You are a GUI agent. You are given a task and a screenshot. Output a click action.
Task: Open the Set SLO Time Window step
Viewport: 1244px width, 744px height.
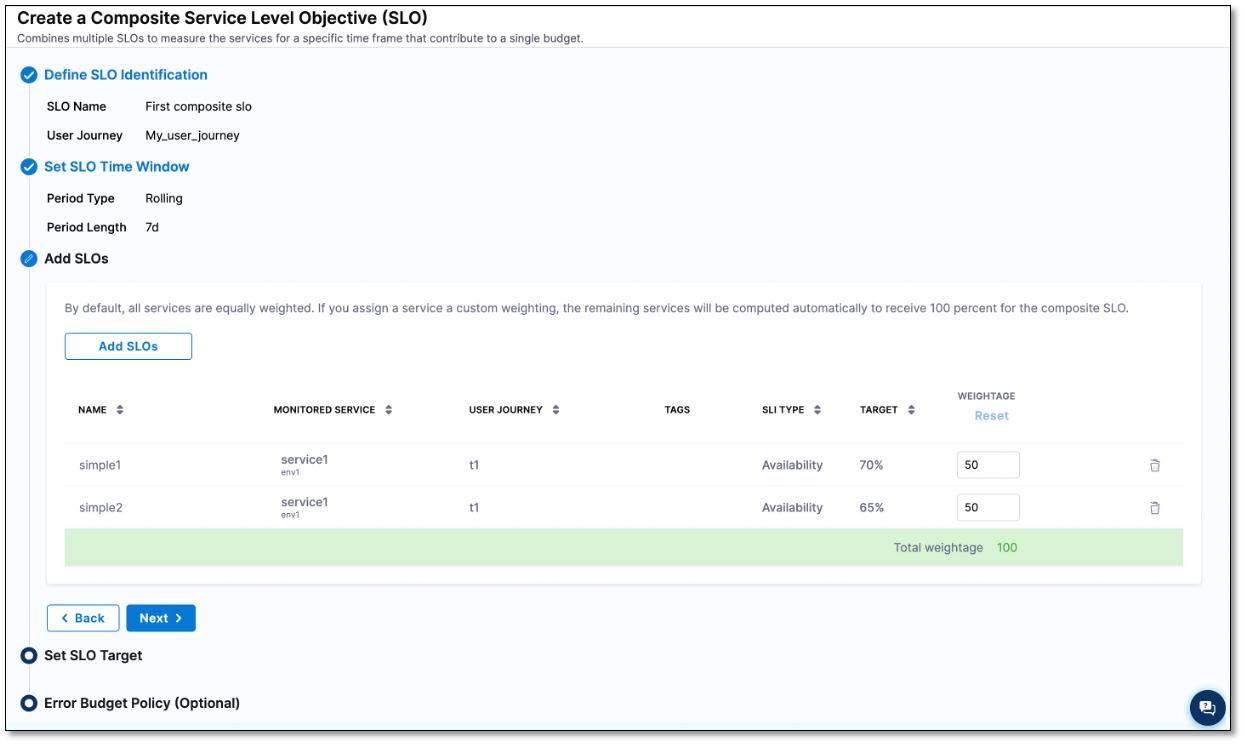tap(116, 167)
